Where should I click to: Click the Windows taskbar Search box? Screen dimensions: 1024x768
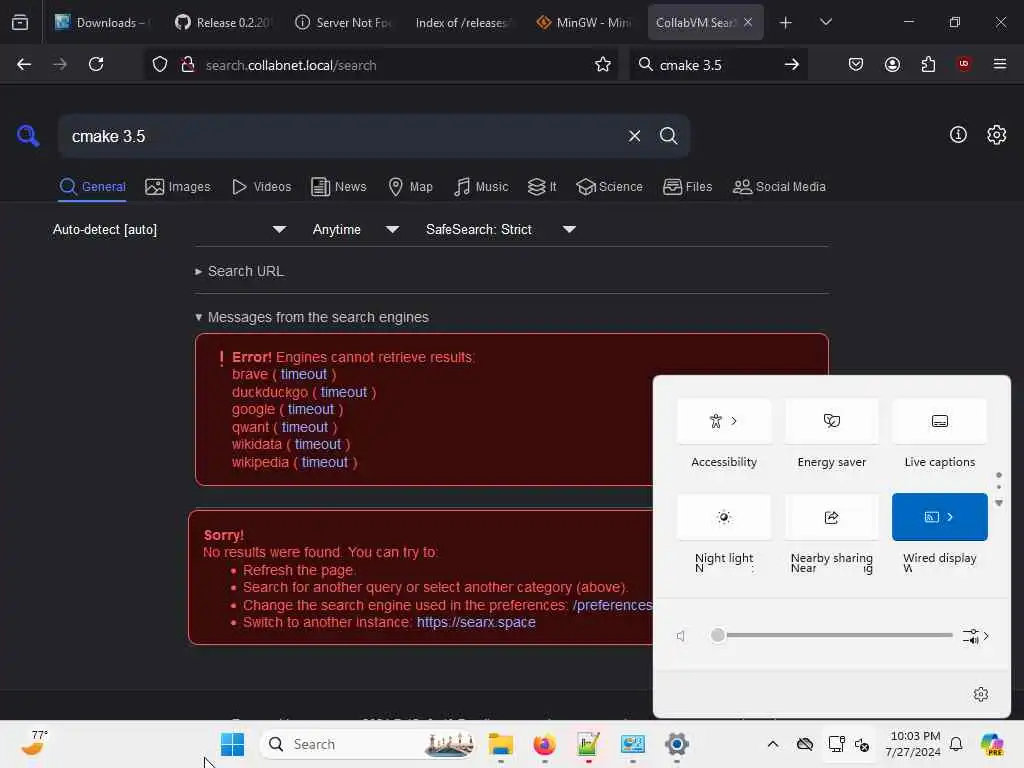[x=368, y=744]
